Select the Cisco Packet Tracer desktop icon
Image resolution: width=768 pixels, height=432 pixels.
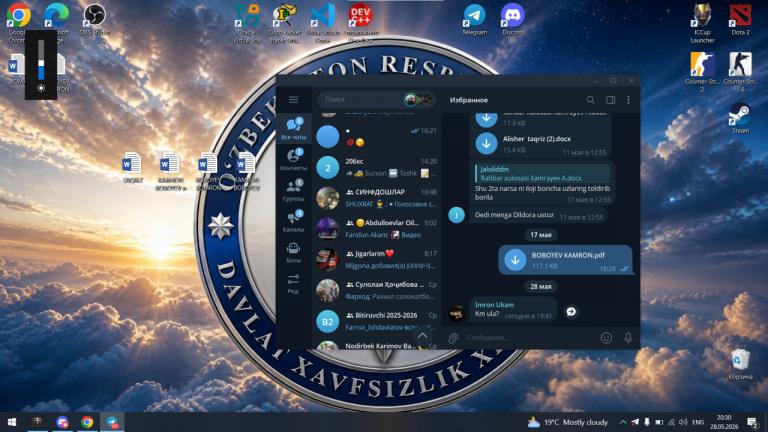(285, 23)
